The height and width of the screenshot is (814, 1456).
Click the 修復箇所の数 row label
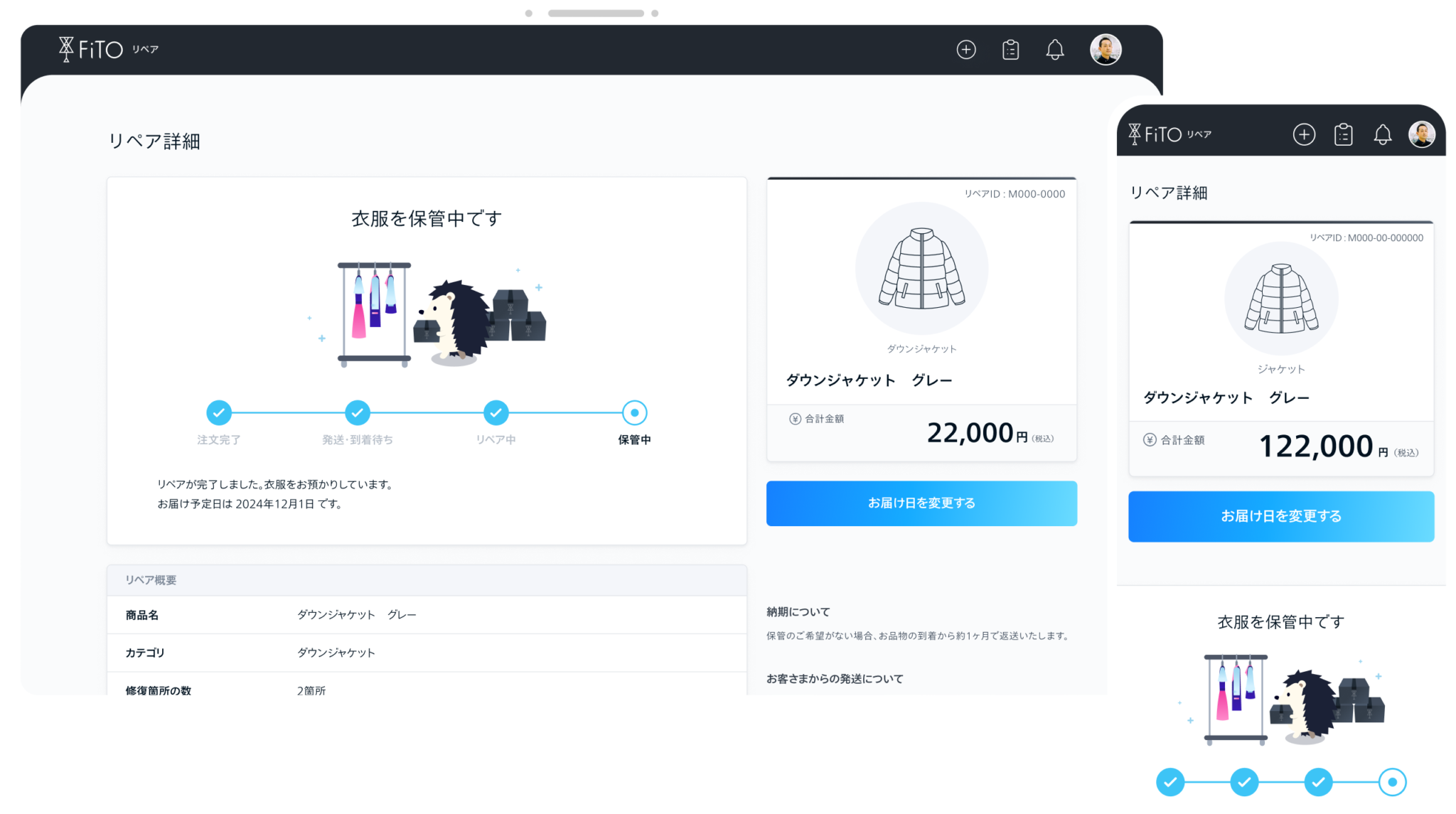pos(158,690)
